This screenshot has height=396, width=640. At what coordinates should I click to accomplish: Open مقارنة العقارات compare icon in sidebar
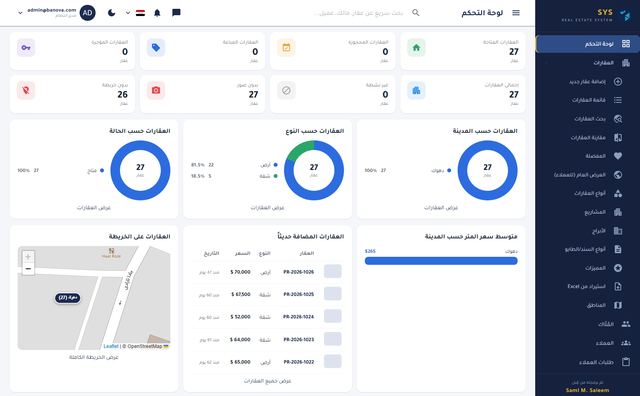pos(618,138)
